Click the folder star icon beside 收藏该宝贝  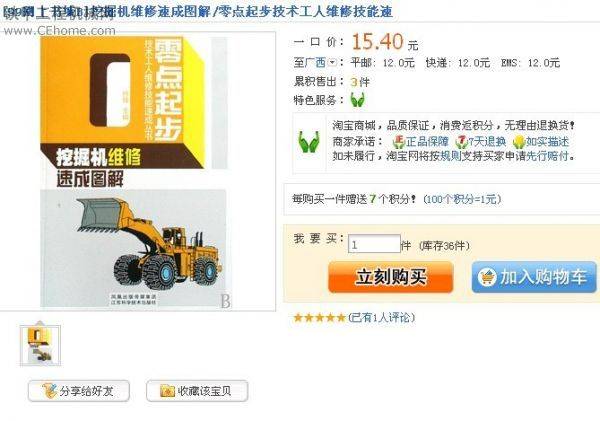[x=167, y=391]
